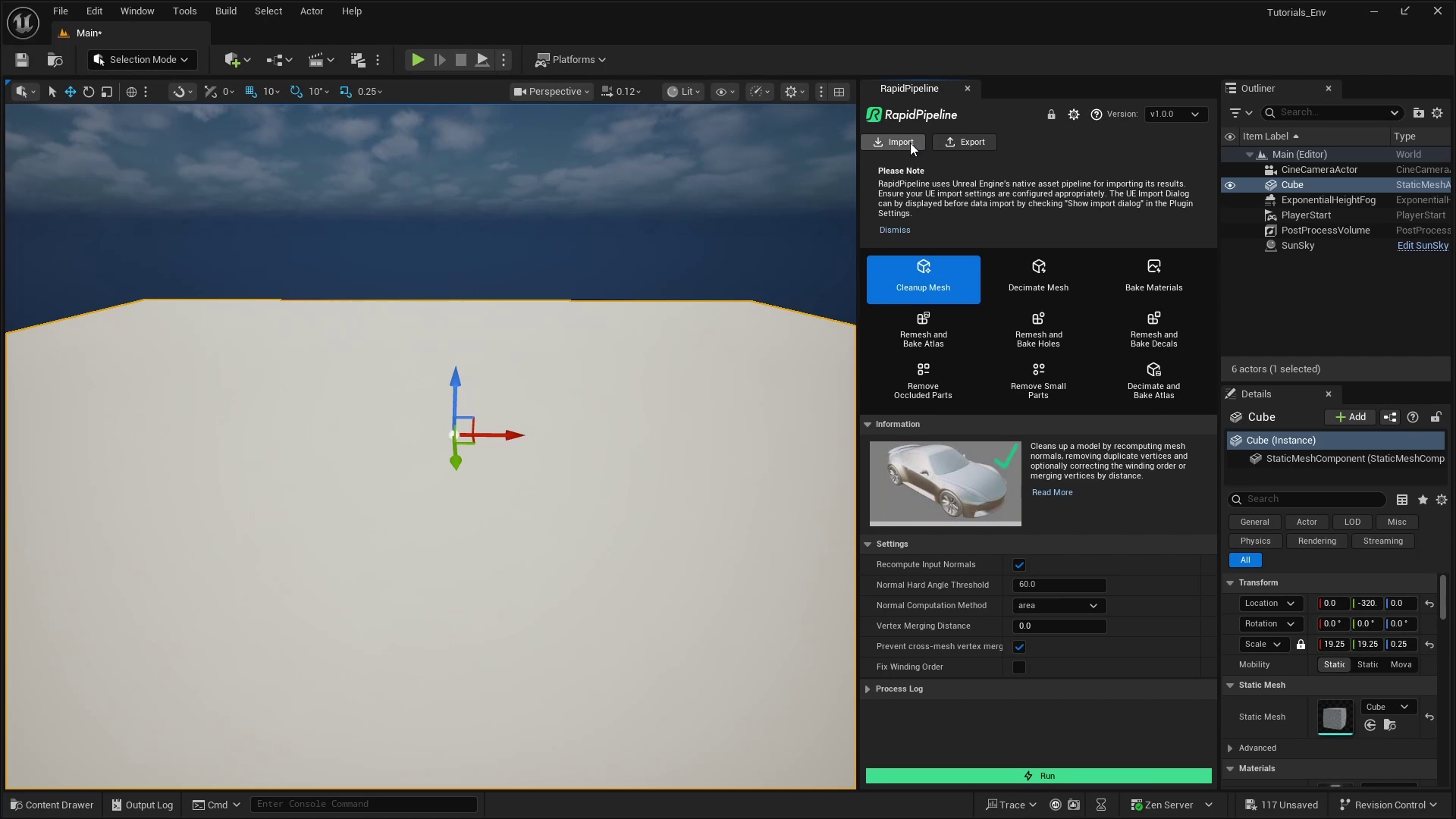Select the Decimate Mesh operation
The width and height of the screenshot is (1456, 819).
(x=1038, y=277)
